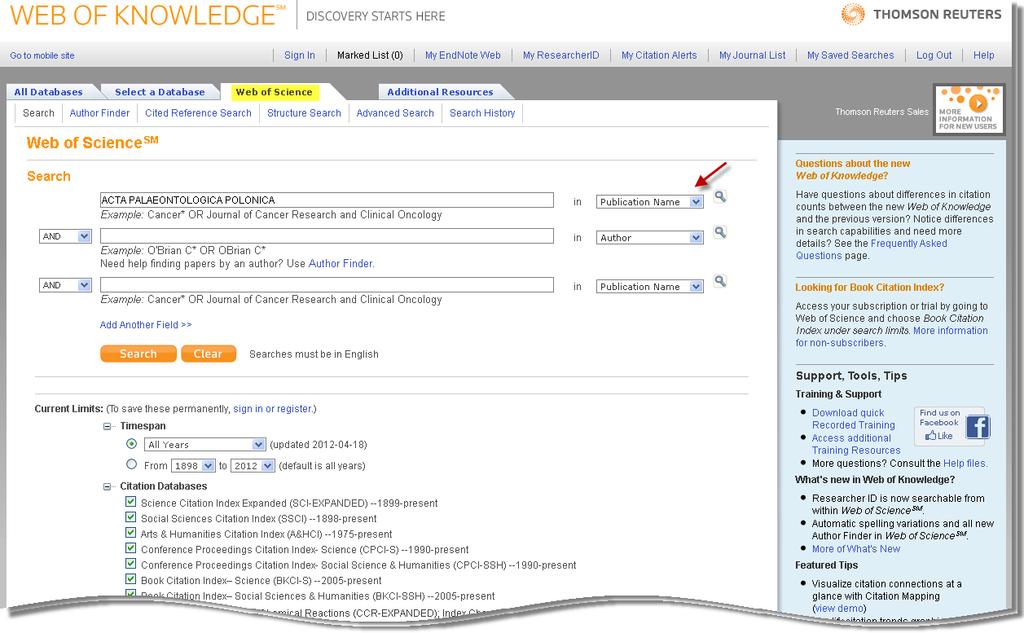Open the Help link in the top bar
Viewport: 1024px width, 633px height.
click(984, 56)
